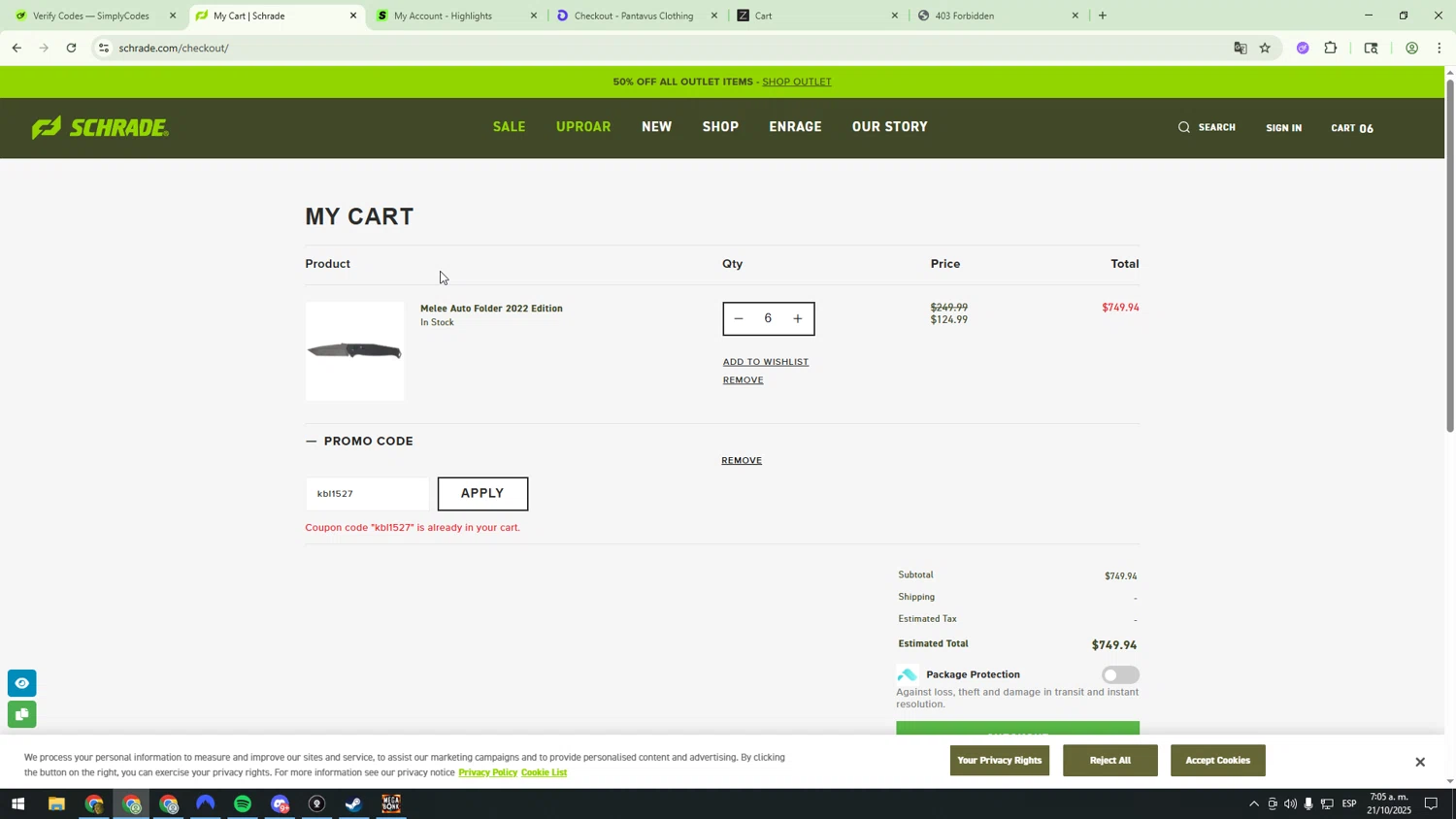Viewport: 1456px width, 819px height.
Task: Click the SHOP OUTLET link
Action: pos(797,82)
